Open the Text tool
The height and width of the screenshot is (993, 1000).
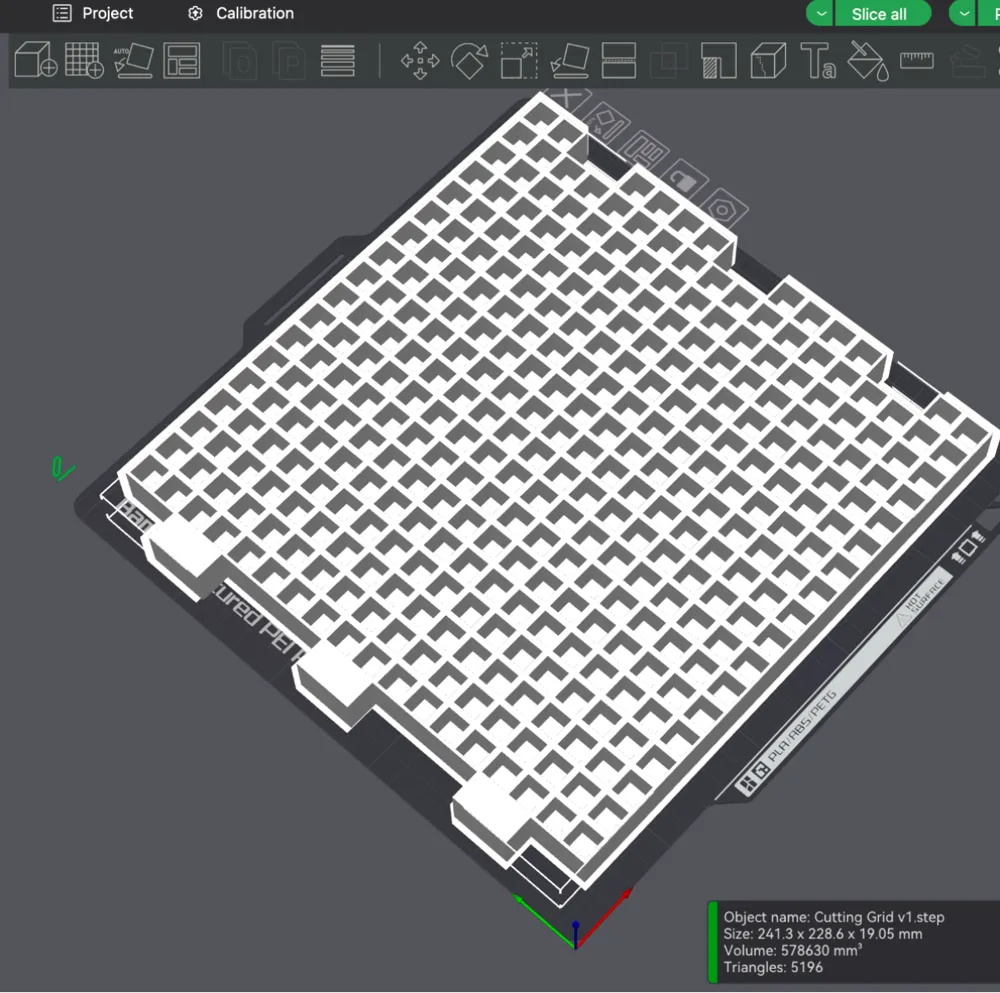[x=820, y=62]
